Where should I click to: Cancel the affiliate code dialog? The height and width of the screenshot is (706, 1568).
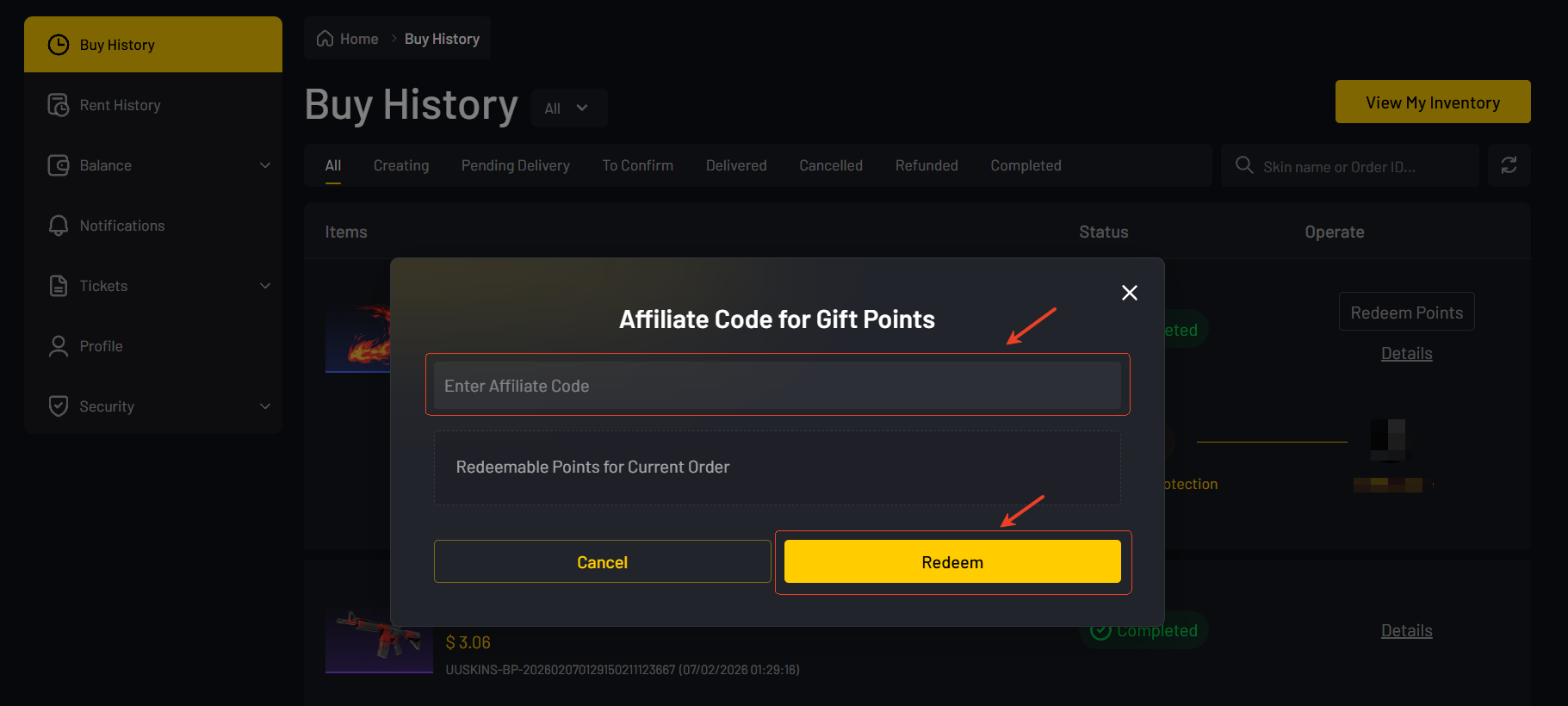coord(602,562)
